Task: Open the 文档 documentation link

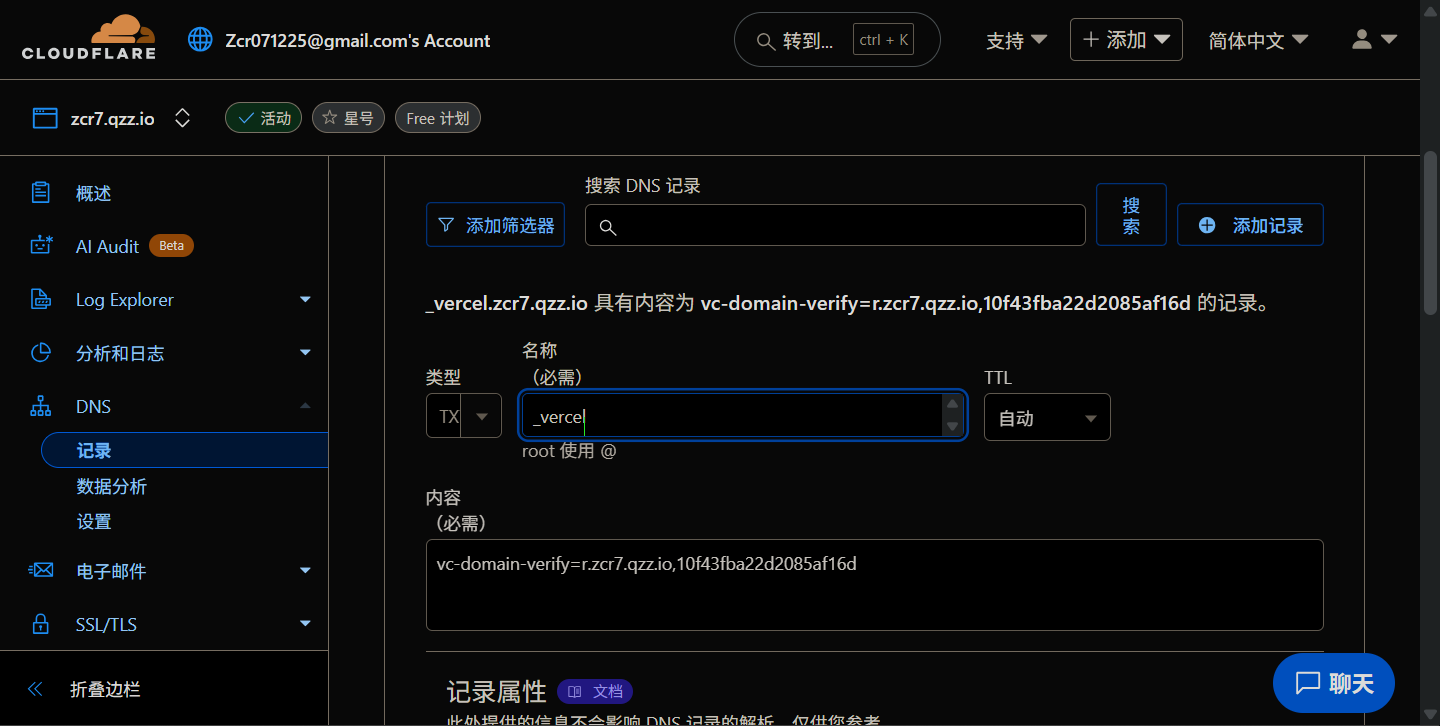Action: (595, 691)
